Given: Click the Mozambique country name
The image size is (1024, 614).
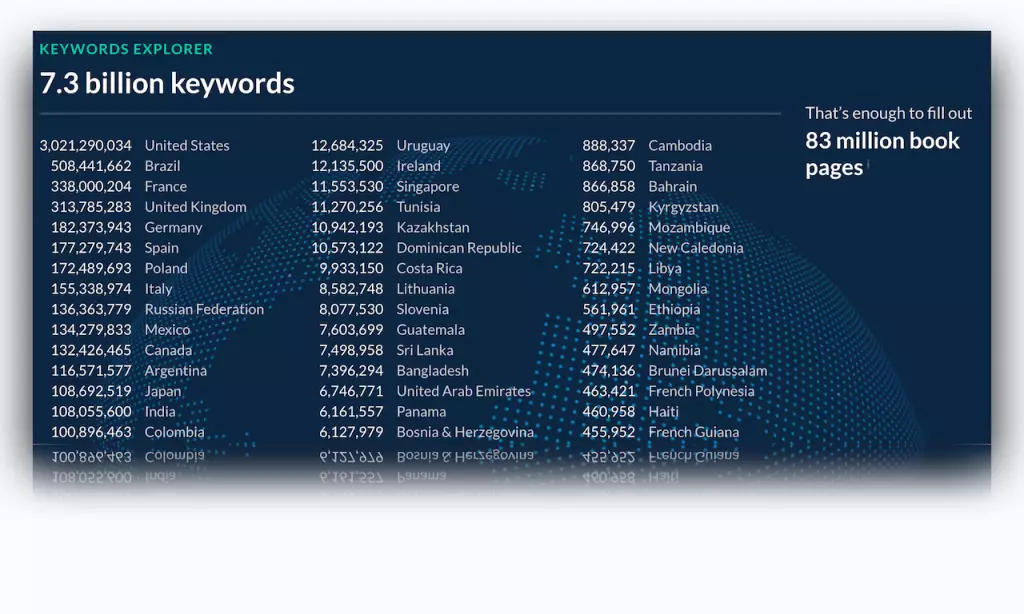Looking at the screenshot, I should click(689, 227).
